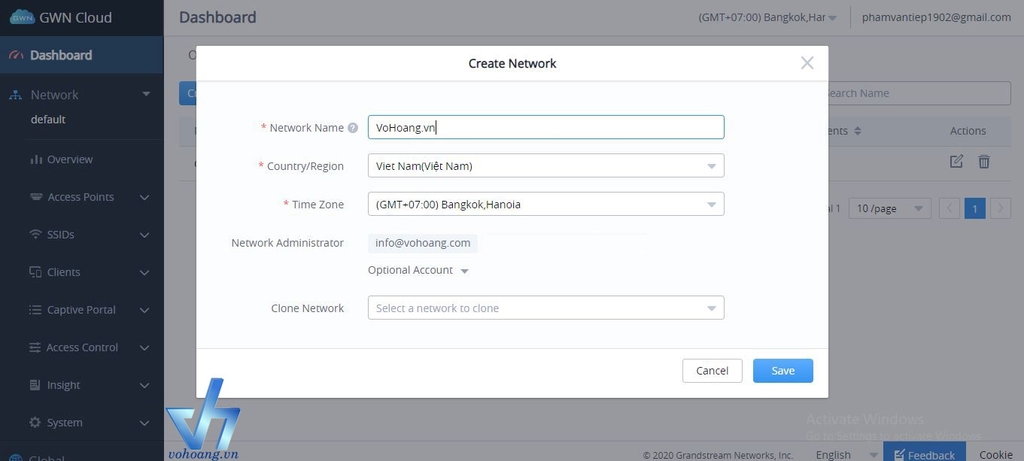The width and height of the screenshot is (1024, 461).
Task: Click the Network Name help icon
Action: pos(353,128)
